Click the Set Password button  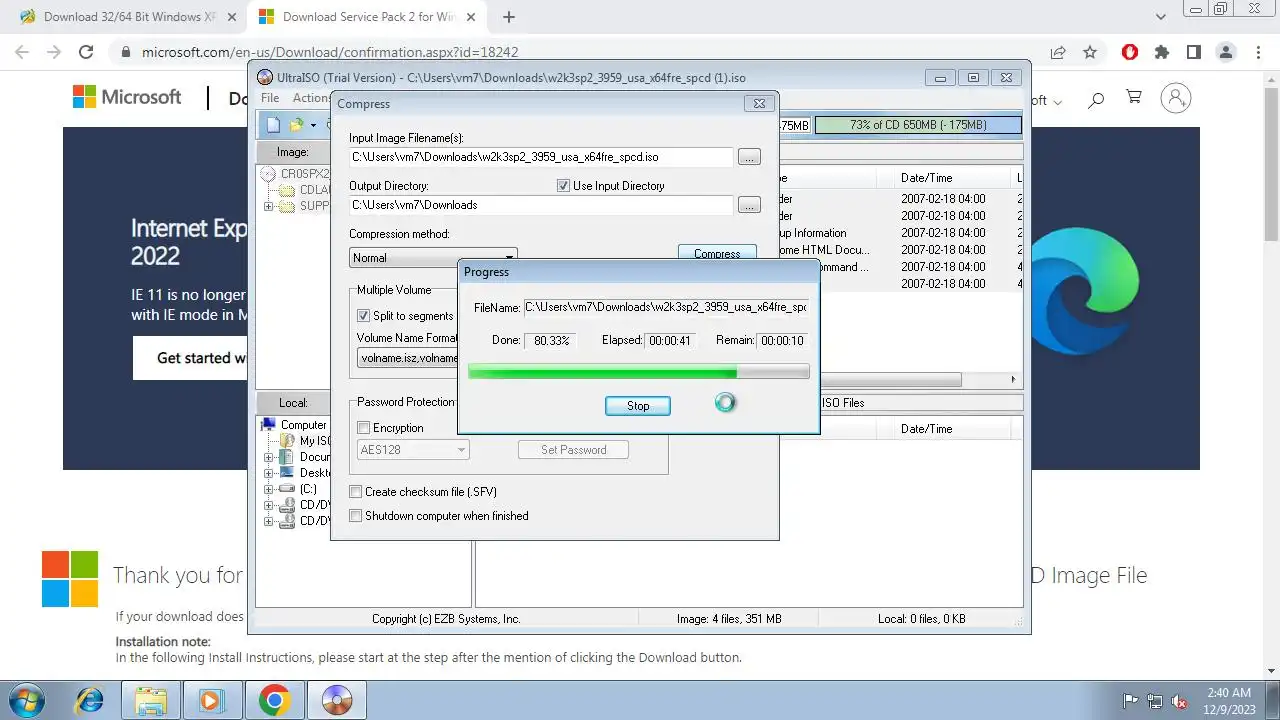coord(573,450)
